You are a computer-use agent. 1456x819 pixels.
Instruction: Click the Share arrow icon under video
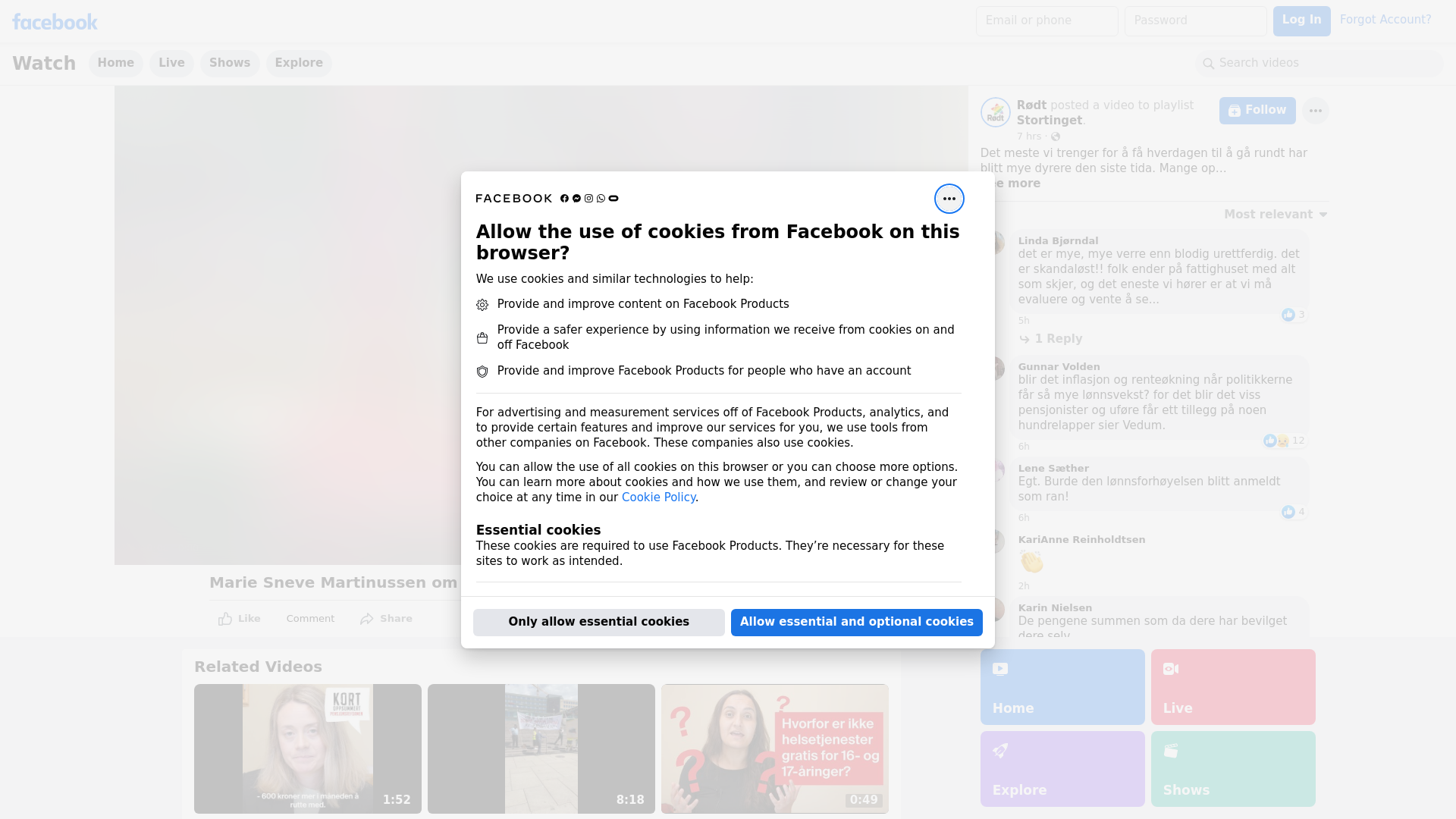click(x=367, y=619)
